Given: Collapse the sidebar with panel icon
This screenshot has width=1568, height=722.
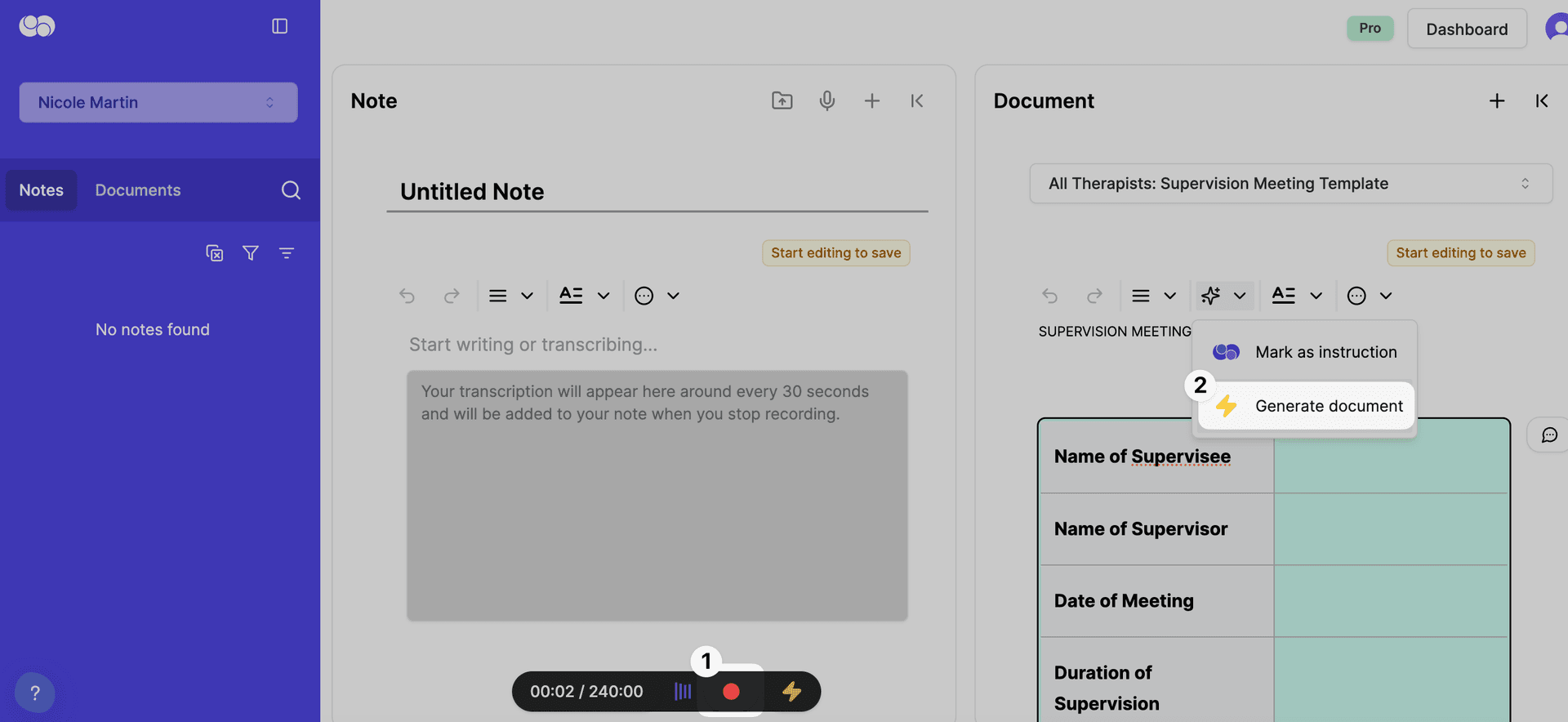Looking at the screenshot, I should click(x=279, y=26).
